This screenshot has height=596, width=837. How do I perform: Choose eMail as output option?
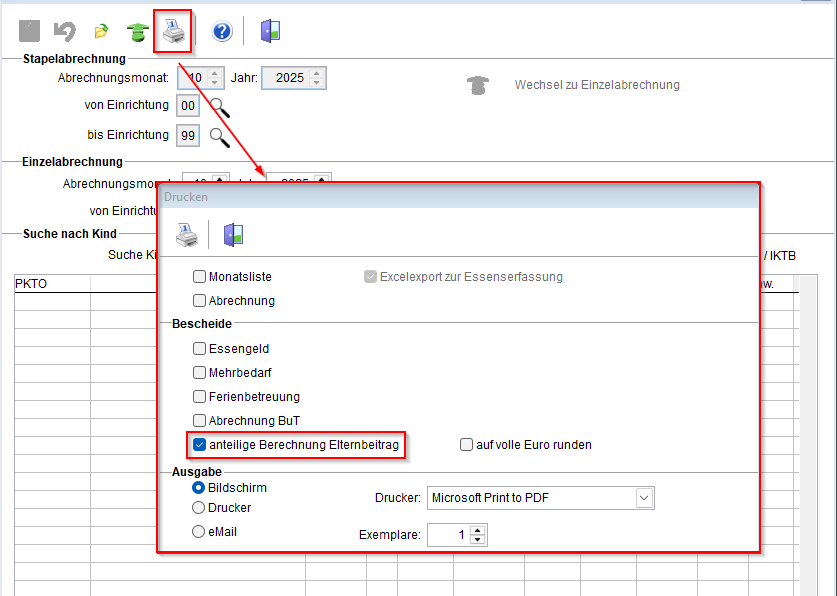(x=198, y=531)
